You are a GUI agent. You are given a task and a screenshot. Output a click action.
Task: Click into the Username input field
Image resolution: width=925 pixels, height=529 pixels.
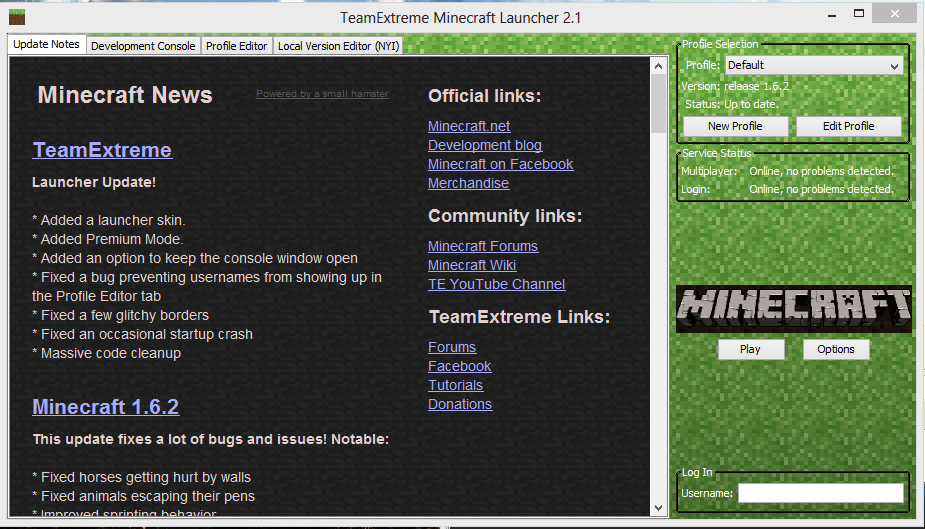pyautogui.click(x=821, y=493)
